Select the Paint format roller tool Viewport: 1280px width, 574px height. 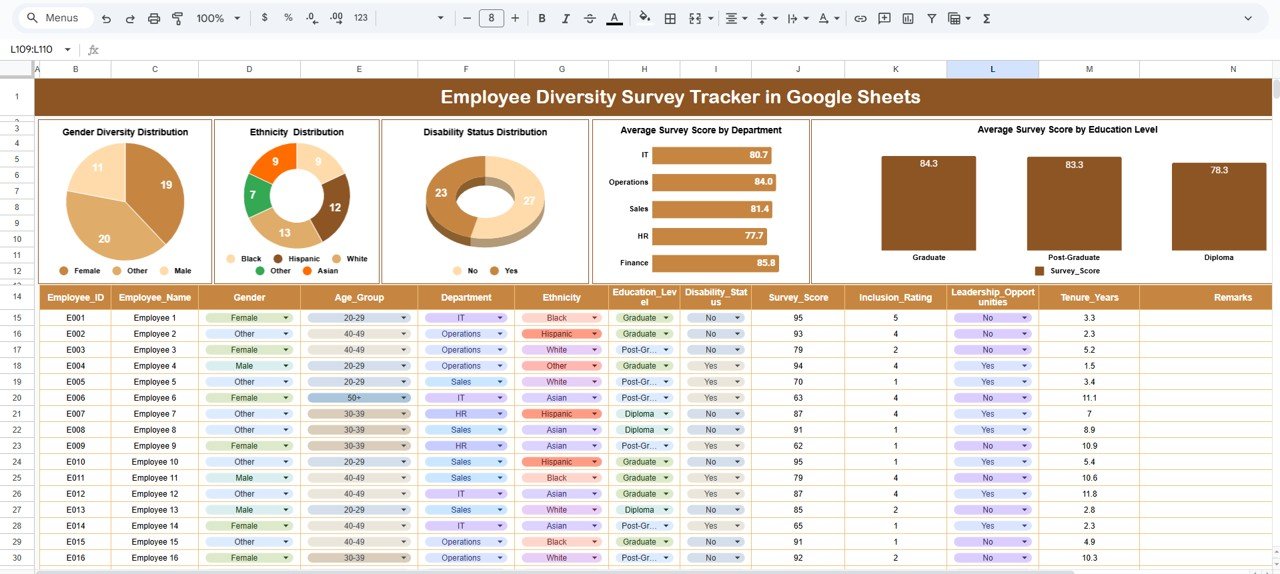click(177, 18)
